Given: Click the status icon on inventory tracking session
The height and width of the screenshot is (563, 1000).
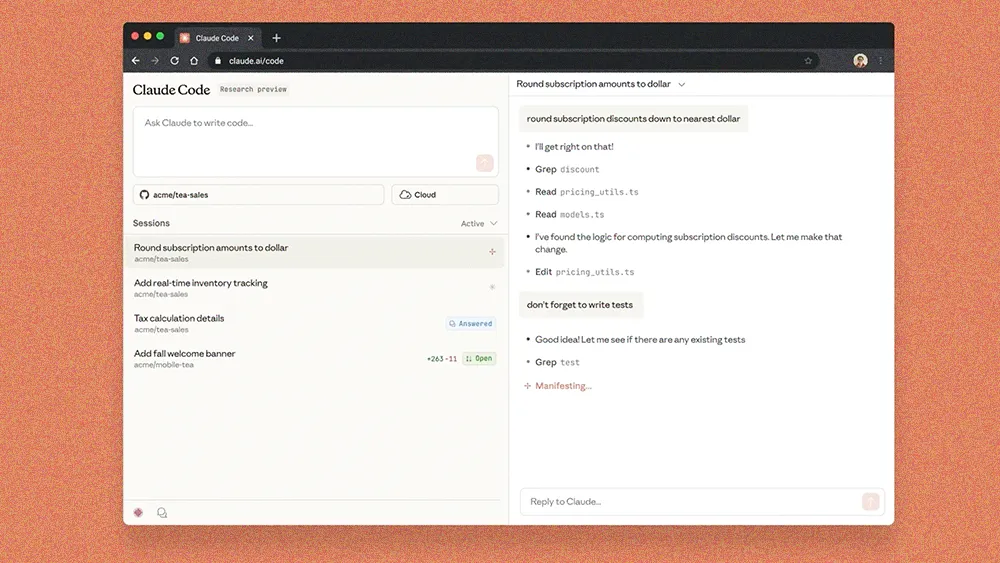Looking at the screenshot, I should [x=492, y=287].
